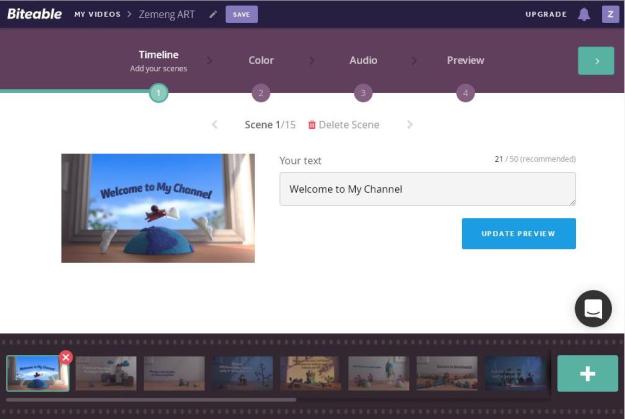Screen dimensions: 625x419
Task: Select the Color step tab
Action: (261, 61)
